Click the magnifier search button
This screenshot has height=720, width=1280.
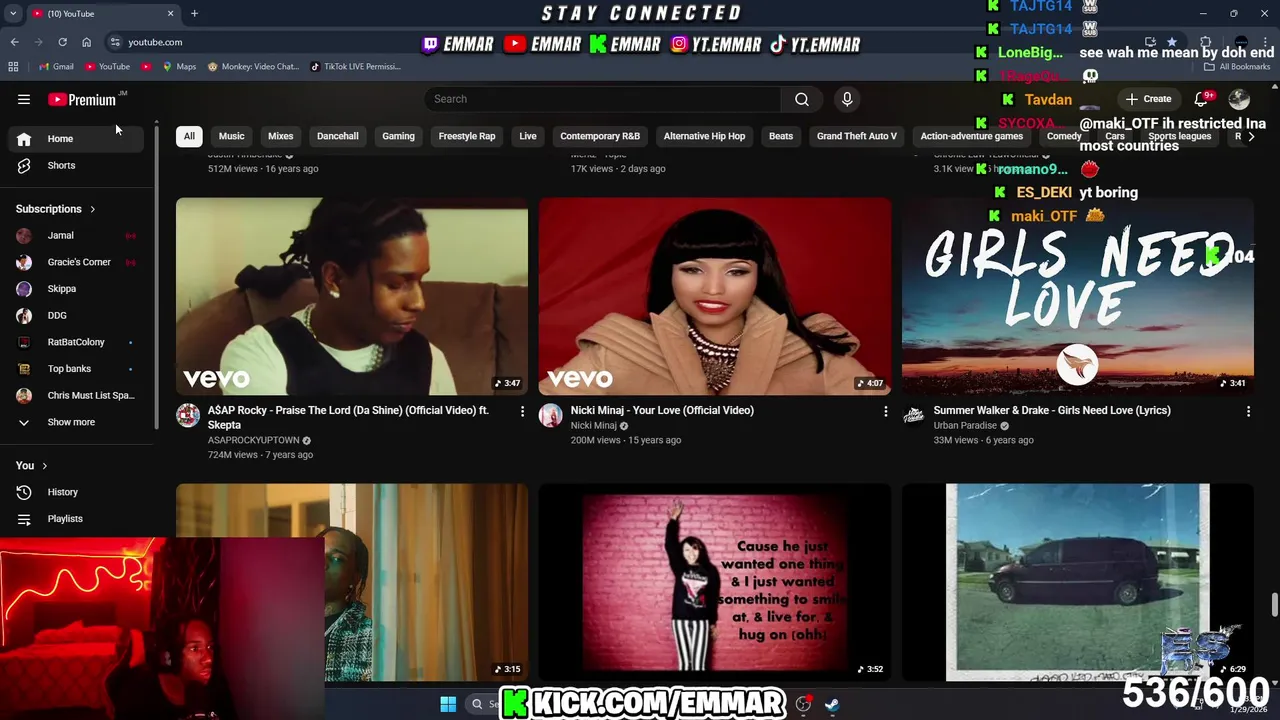[x=802, y=99]
